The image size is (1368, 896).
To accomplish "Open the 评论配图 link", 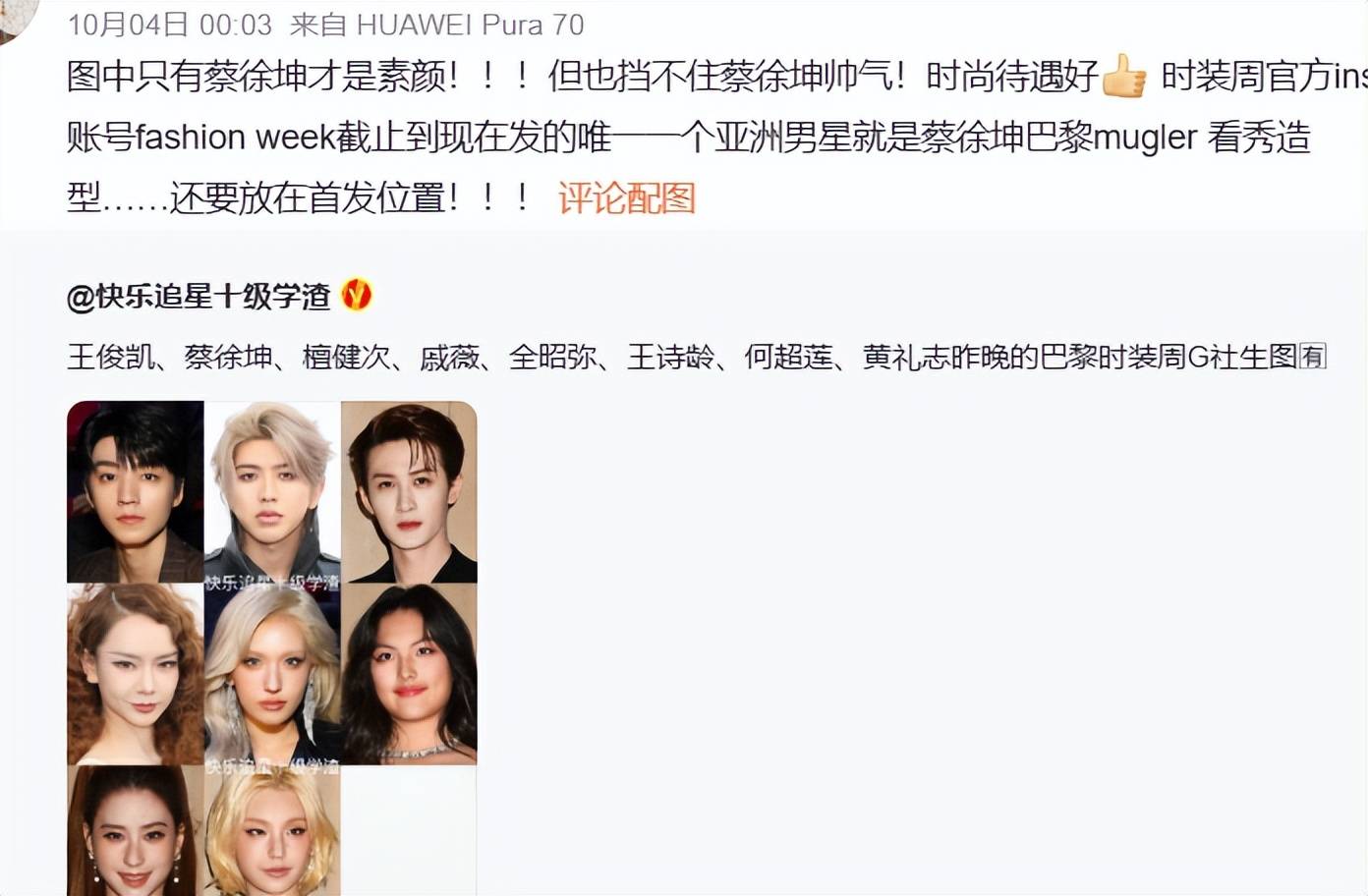I will tap(627, 197).
